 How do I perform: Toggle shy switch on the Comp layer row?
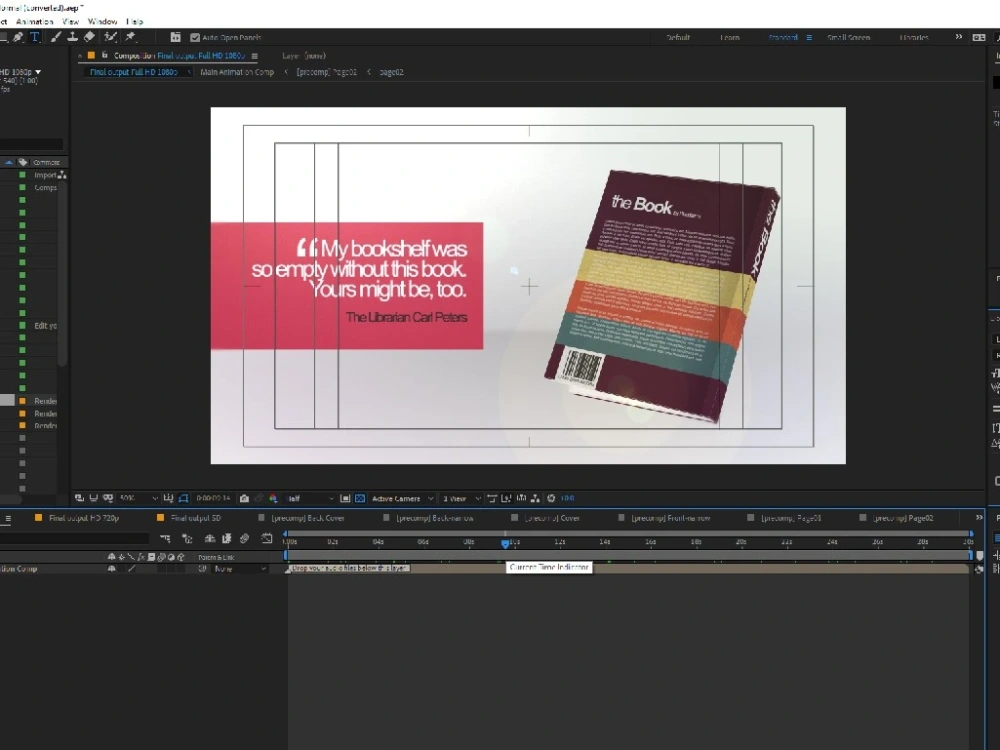[x=112, y=568]
